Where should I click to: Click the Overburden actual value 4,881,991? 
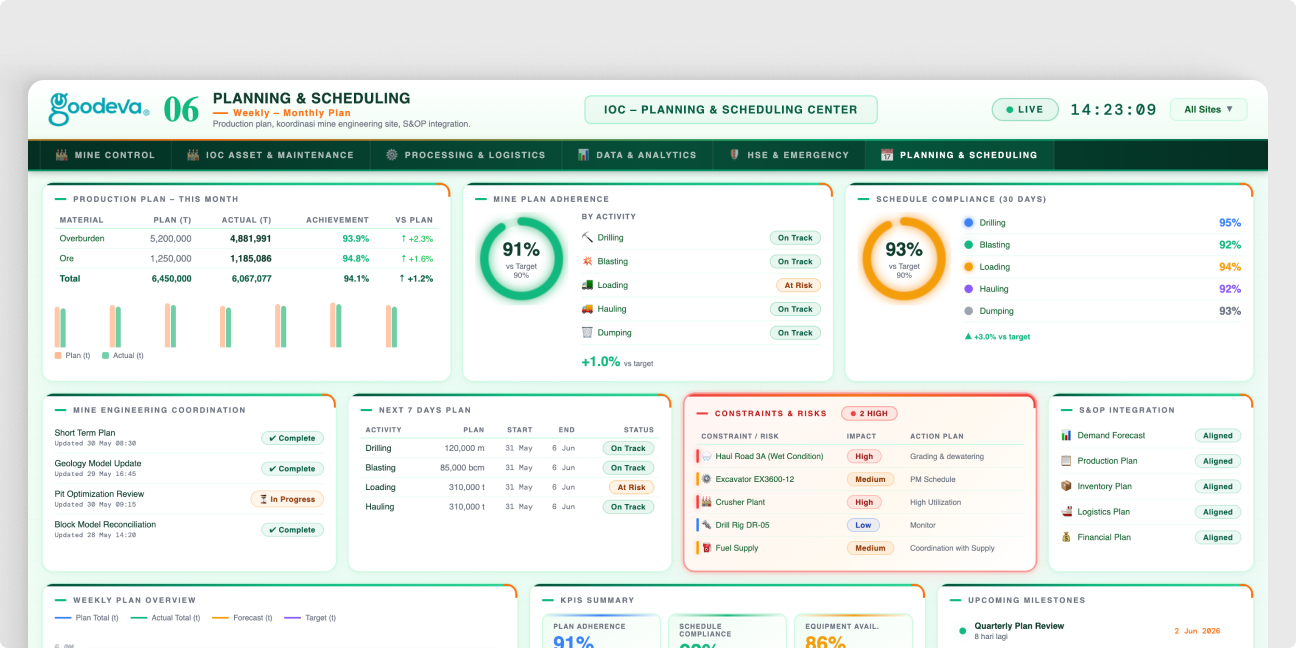click(x=251, y=239)
